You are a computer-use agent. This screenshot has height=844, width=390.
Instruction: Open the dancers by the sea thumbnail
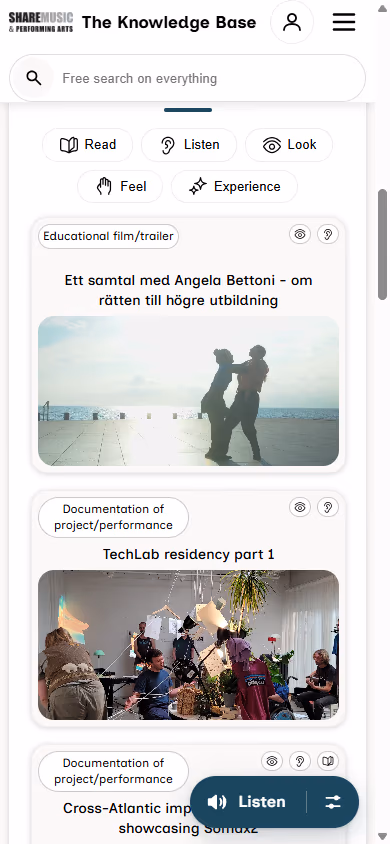point(188,391)
